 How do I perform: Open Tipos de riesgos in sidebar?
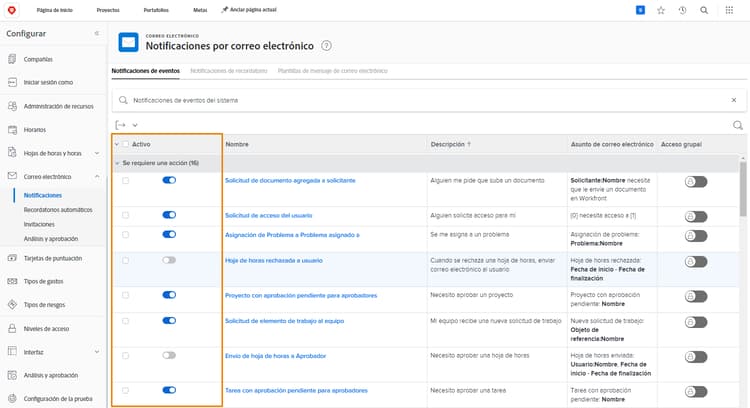click(44, 305)
